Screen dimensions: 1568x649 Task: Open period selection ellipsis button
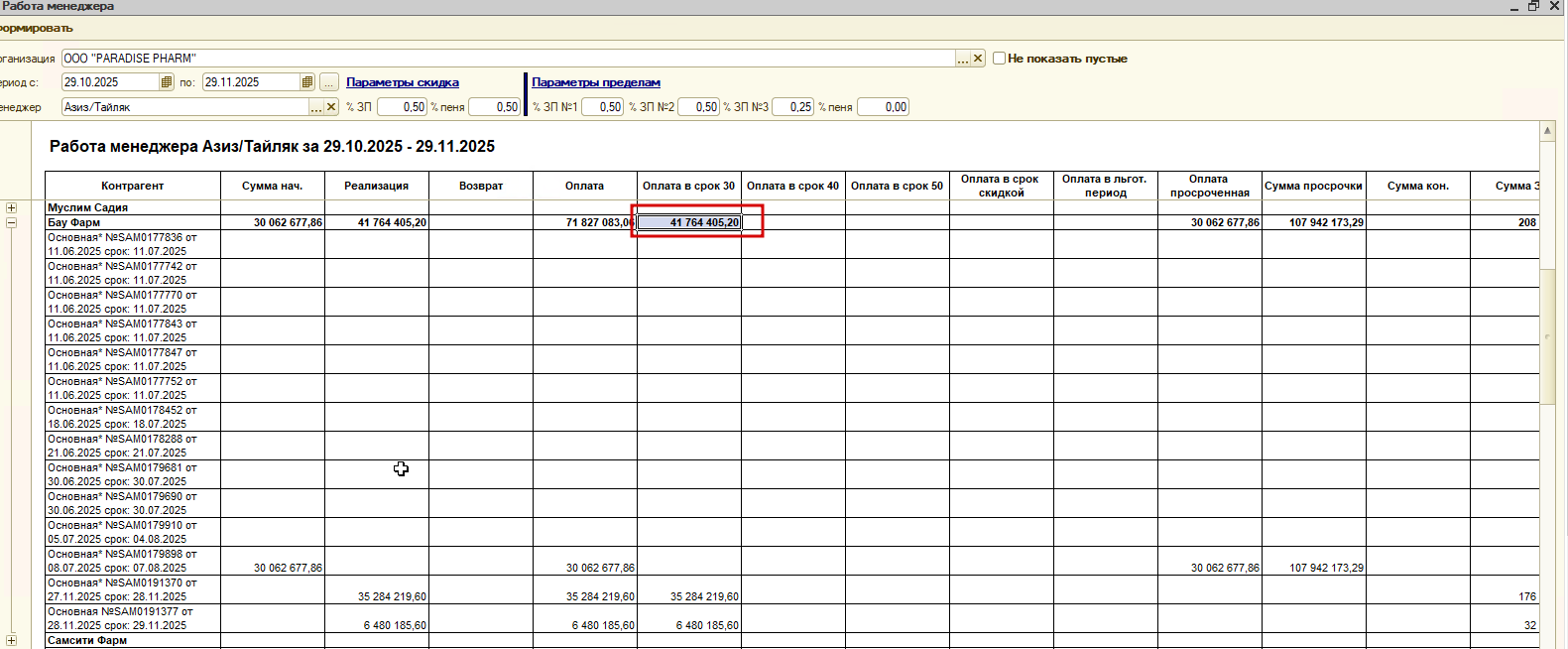329,82
